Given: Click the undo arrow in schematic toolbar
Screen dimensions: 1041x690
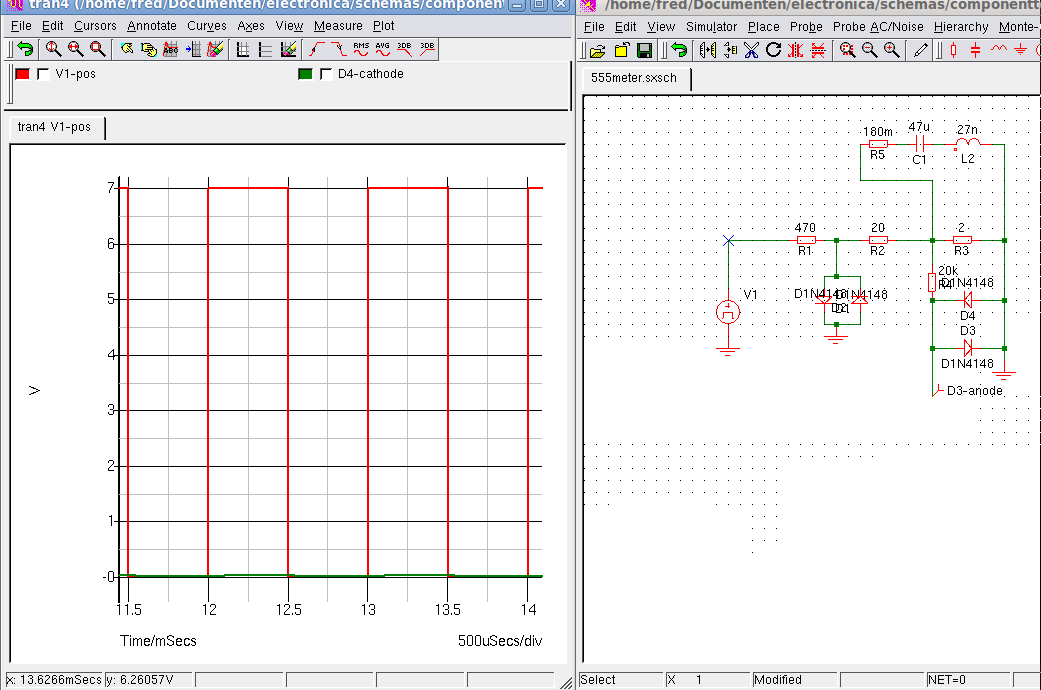Looking at the screenshot, I should click(679, 50).
